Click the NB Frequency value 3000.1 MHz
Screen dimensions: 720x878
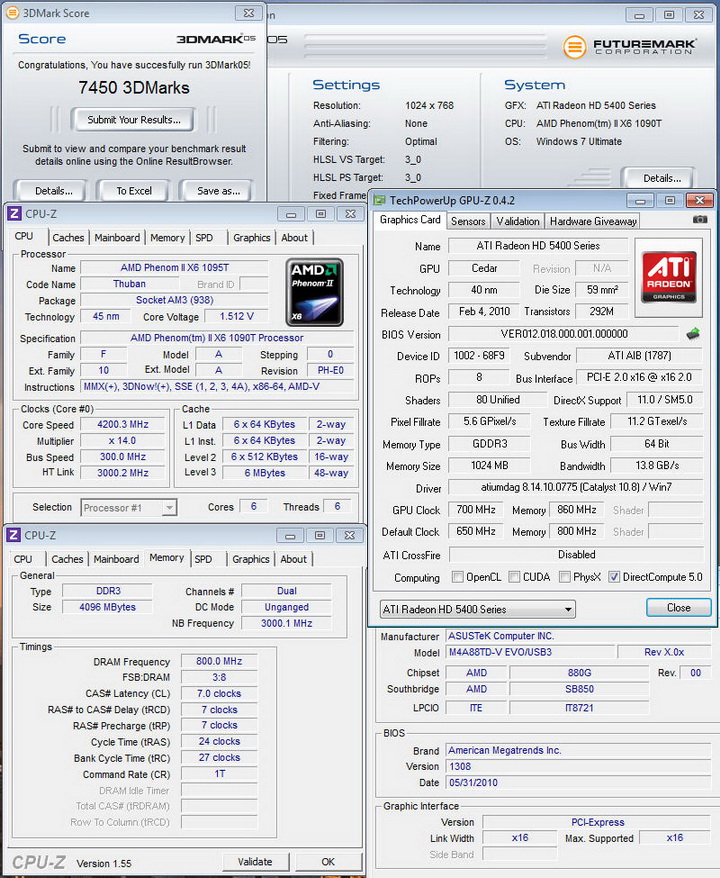click(287, 623)
